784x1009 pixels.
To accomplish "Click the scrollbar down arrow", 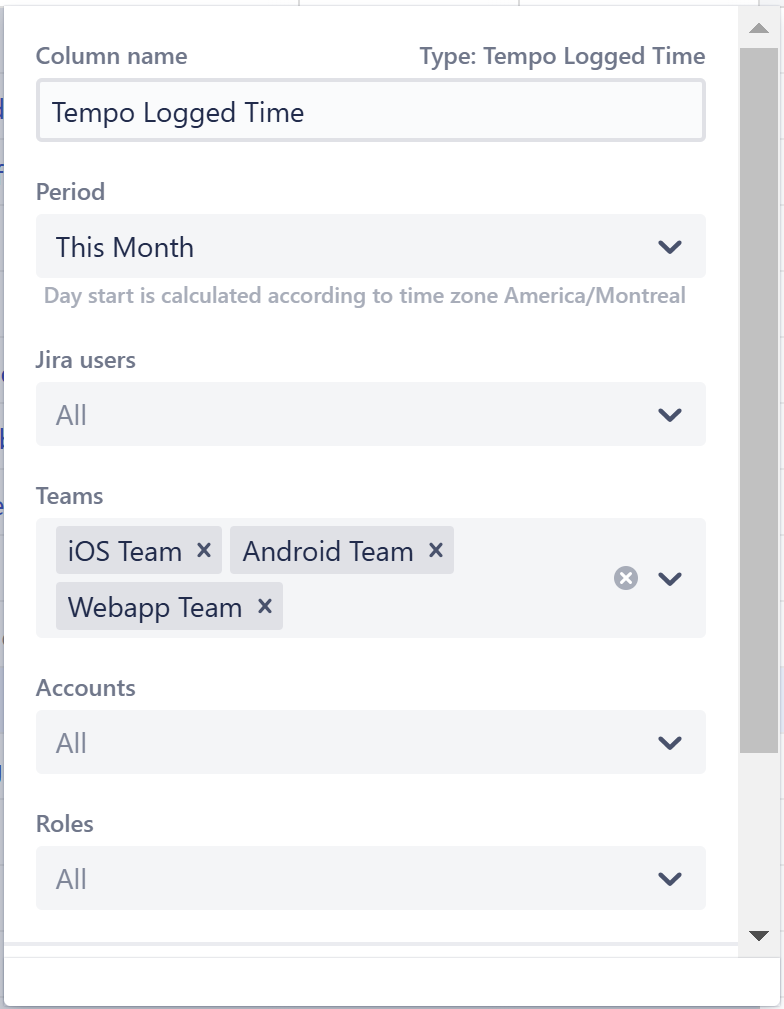I will [759, 936].
